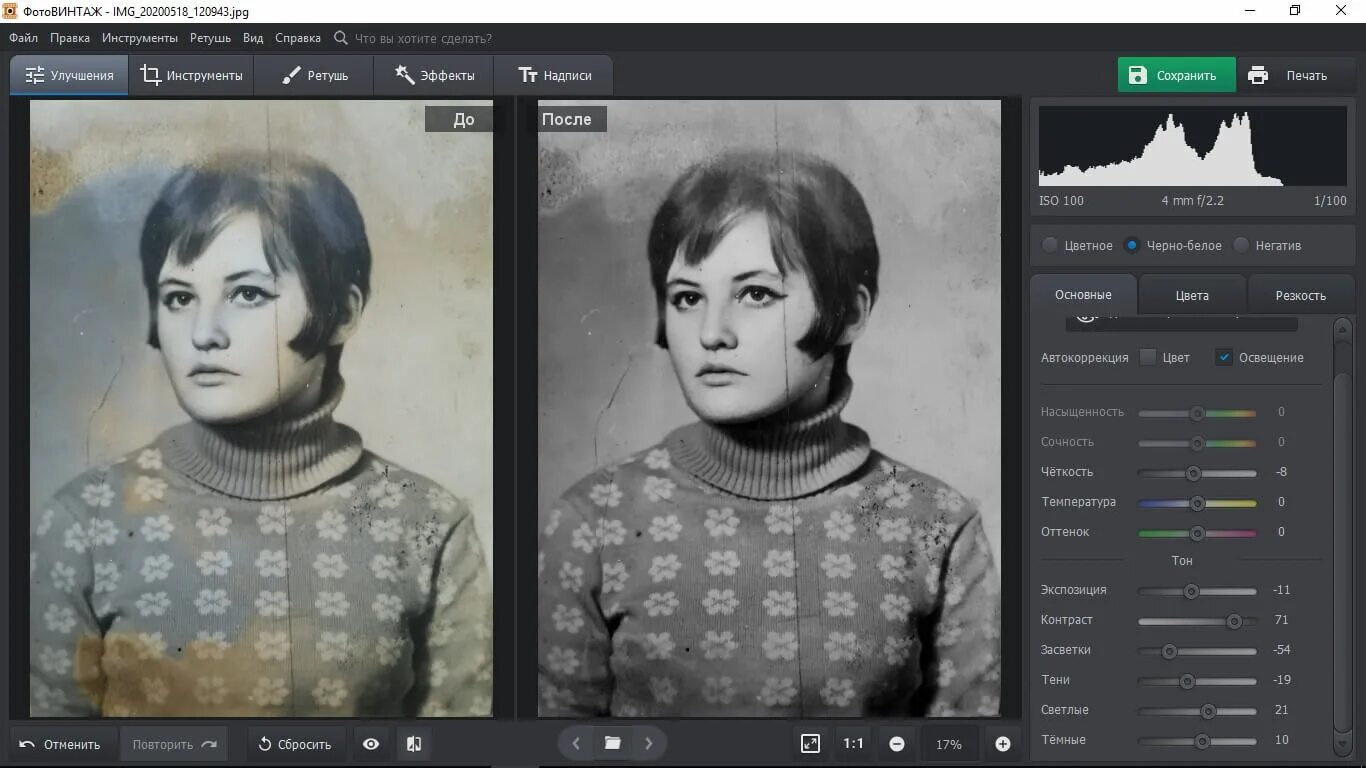Click the Засветки slider handle
The image size is (1366, 768).
[x=1169, y=651]
